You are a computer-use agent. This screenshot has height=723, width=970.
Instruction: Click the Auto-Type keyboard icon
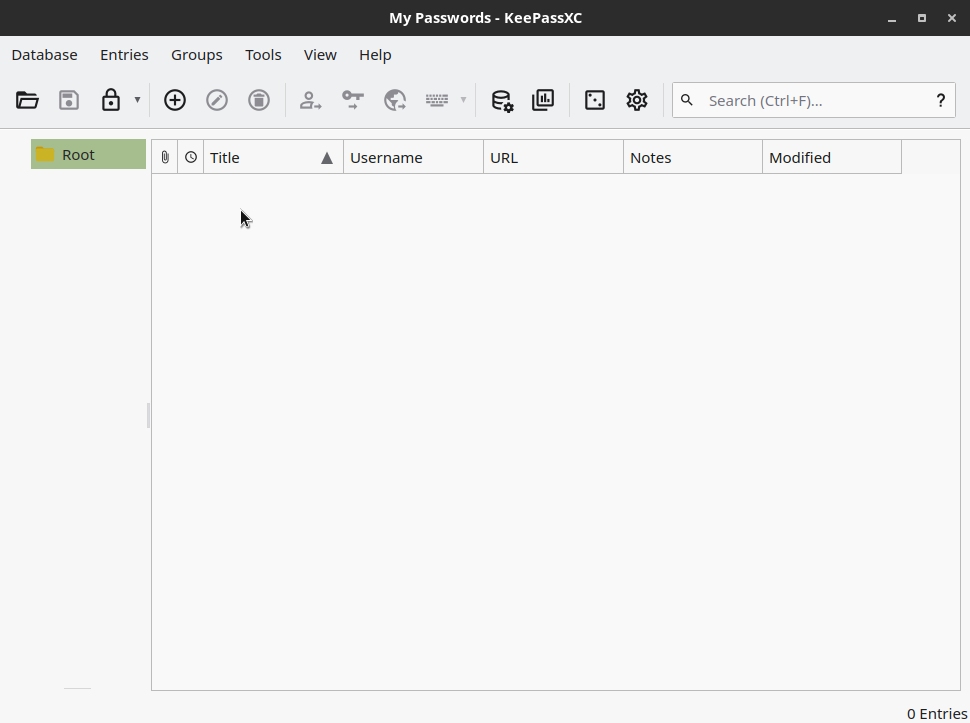pyautogui.click(x=437, y=100)
